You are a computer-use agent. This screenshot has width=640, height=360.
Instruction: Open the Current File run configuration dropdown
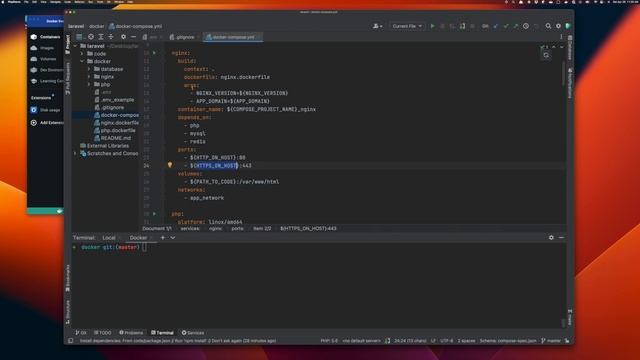click(407, 26)
